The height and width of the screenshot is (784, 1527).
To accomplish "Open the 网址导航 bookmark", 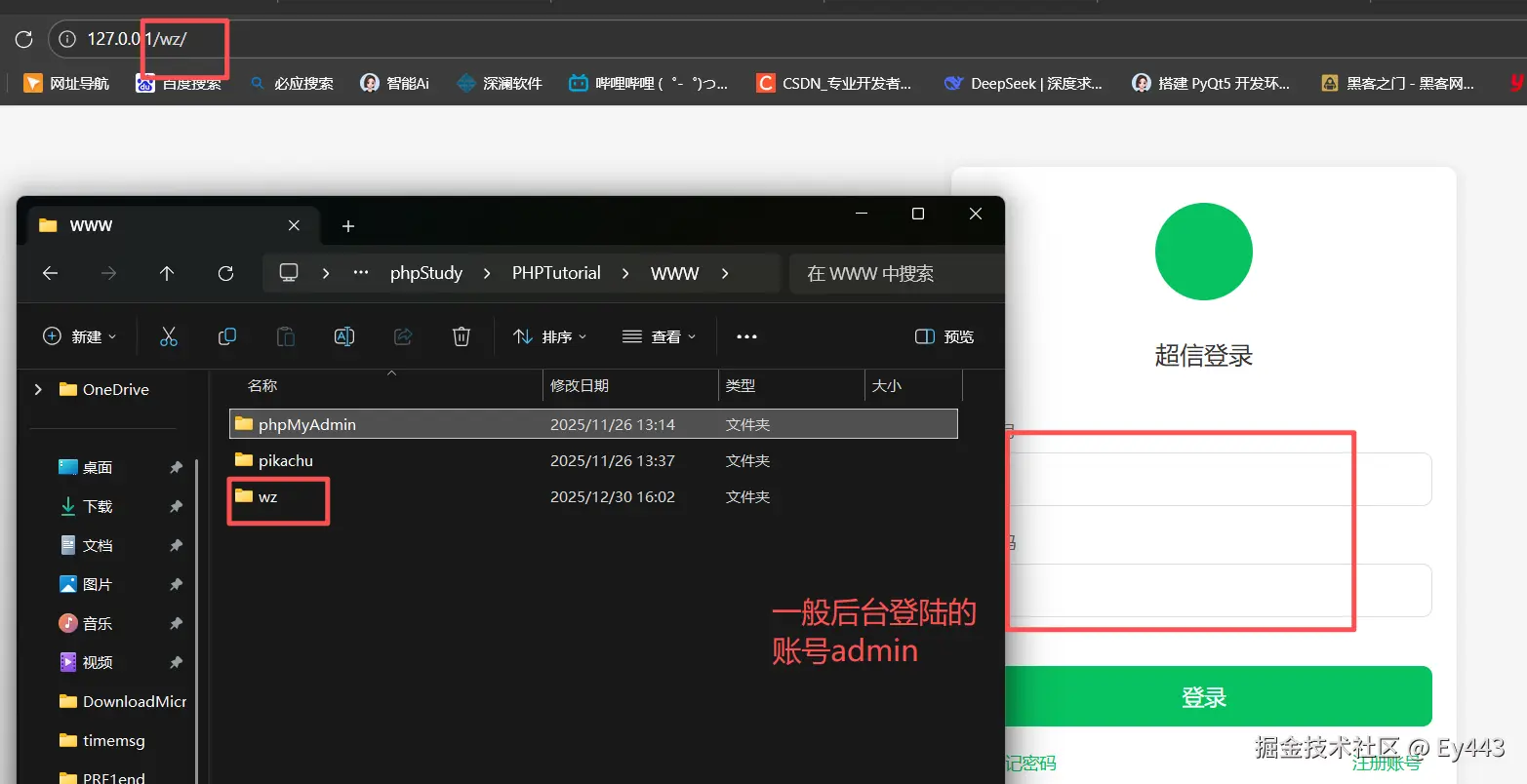I will pyautogui.click(x=66, y=84).
